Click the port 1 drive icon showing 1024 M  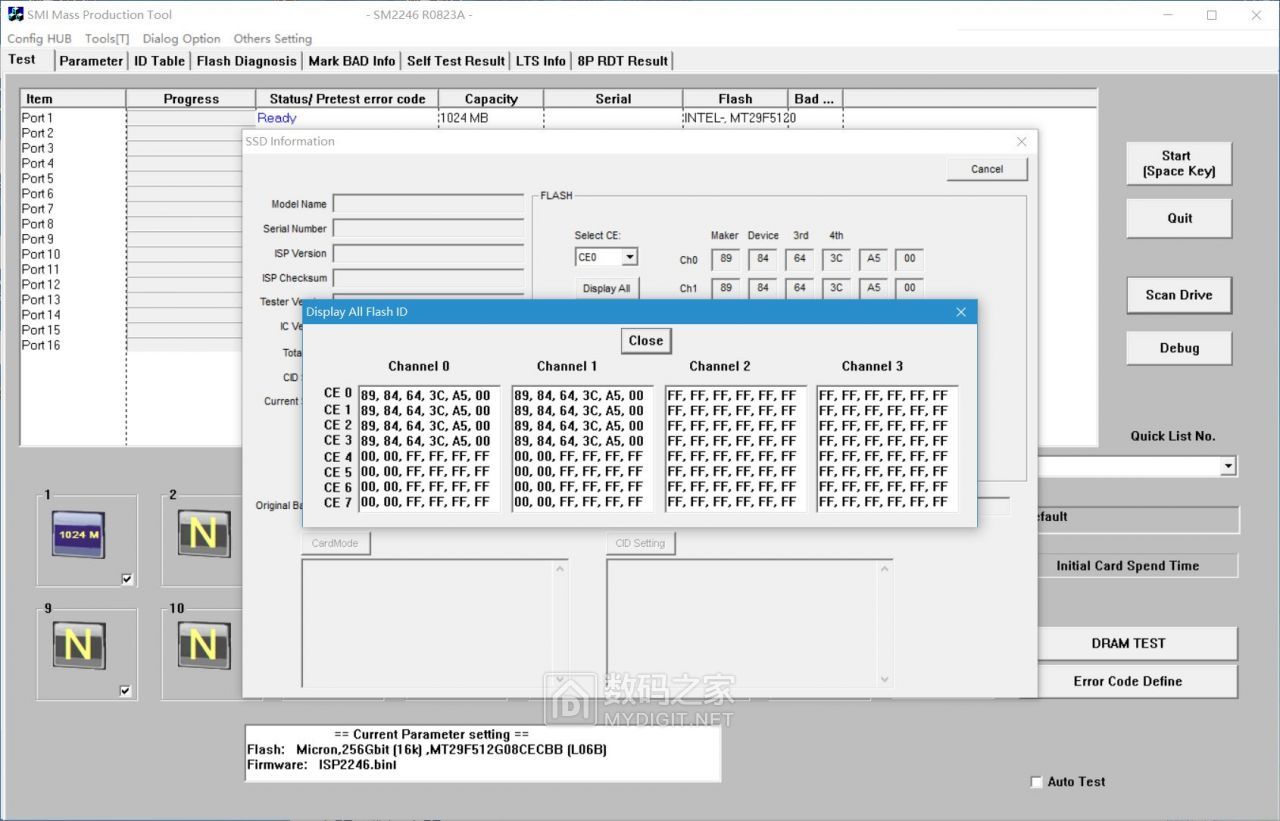coord(78,534)
